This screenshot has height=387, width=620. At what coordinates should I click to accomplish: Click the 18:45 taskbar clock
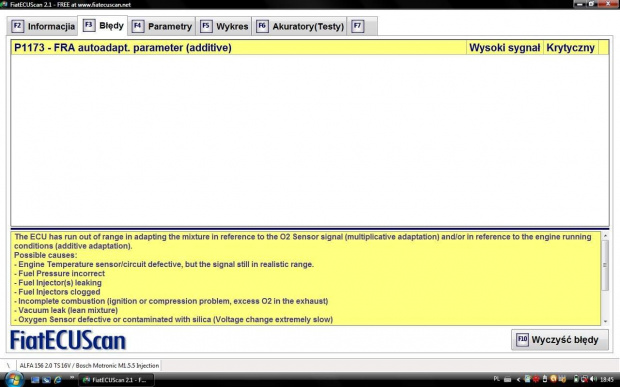607,379
